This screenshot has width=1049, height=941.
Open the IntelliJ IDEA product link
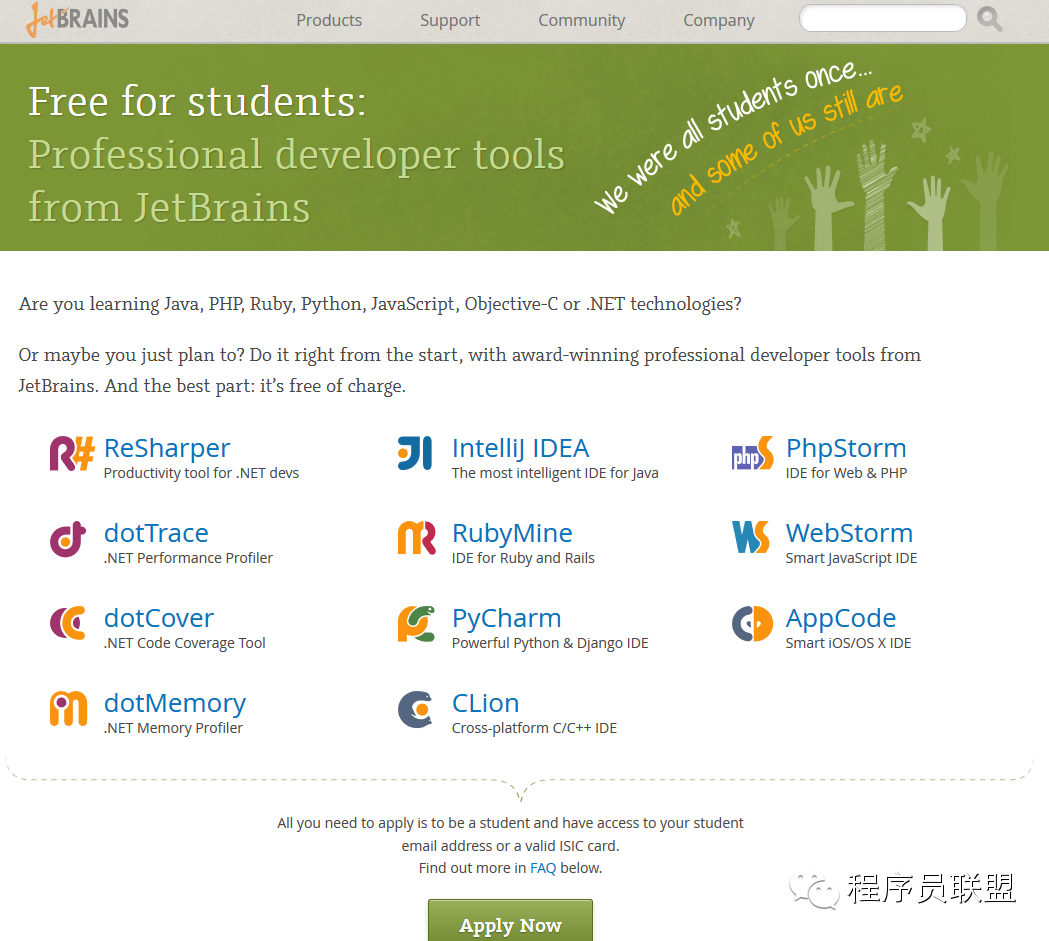coord(520,448)
